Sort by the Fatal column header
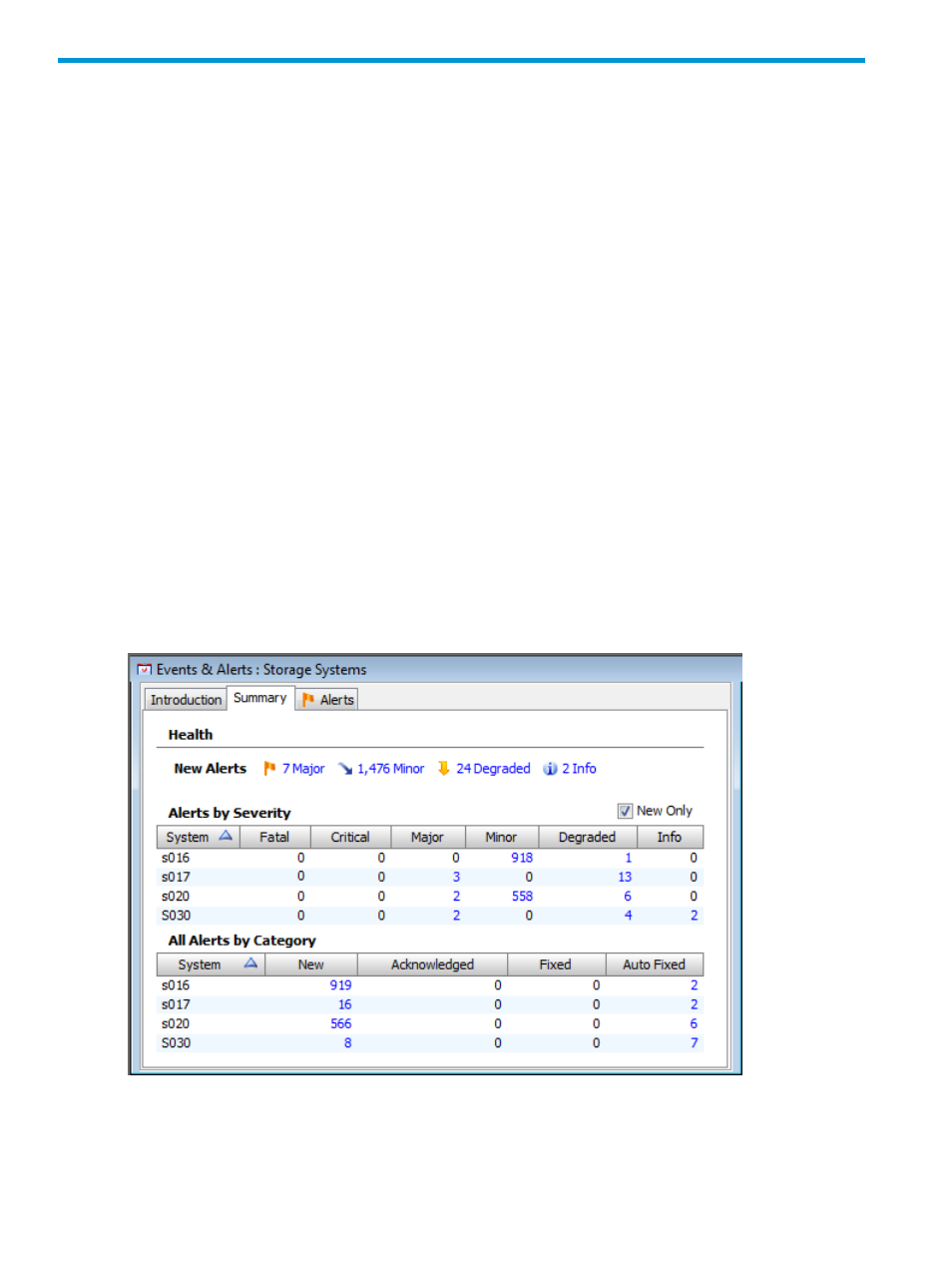The height and width of the screenshot is (1268, 952). (x=274, y=838)
